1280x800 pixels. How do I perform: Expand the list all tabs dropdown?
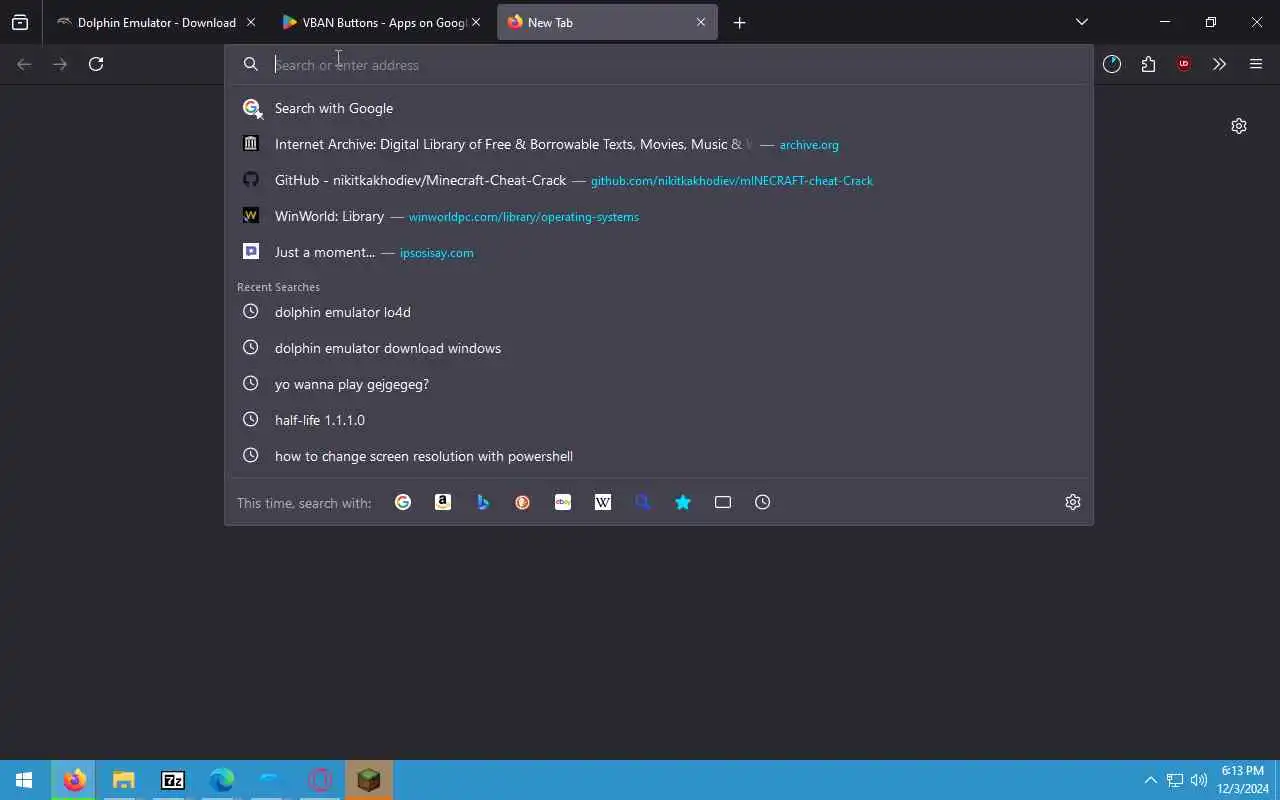click(x=1082, y=22)
